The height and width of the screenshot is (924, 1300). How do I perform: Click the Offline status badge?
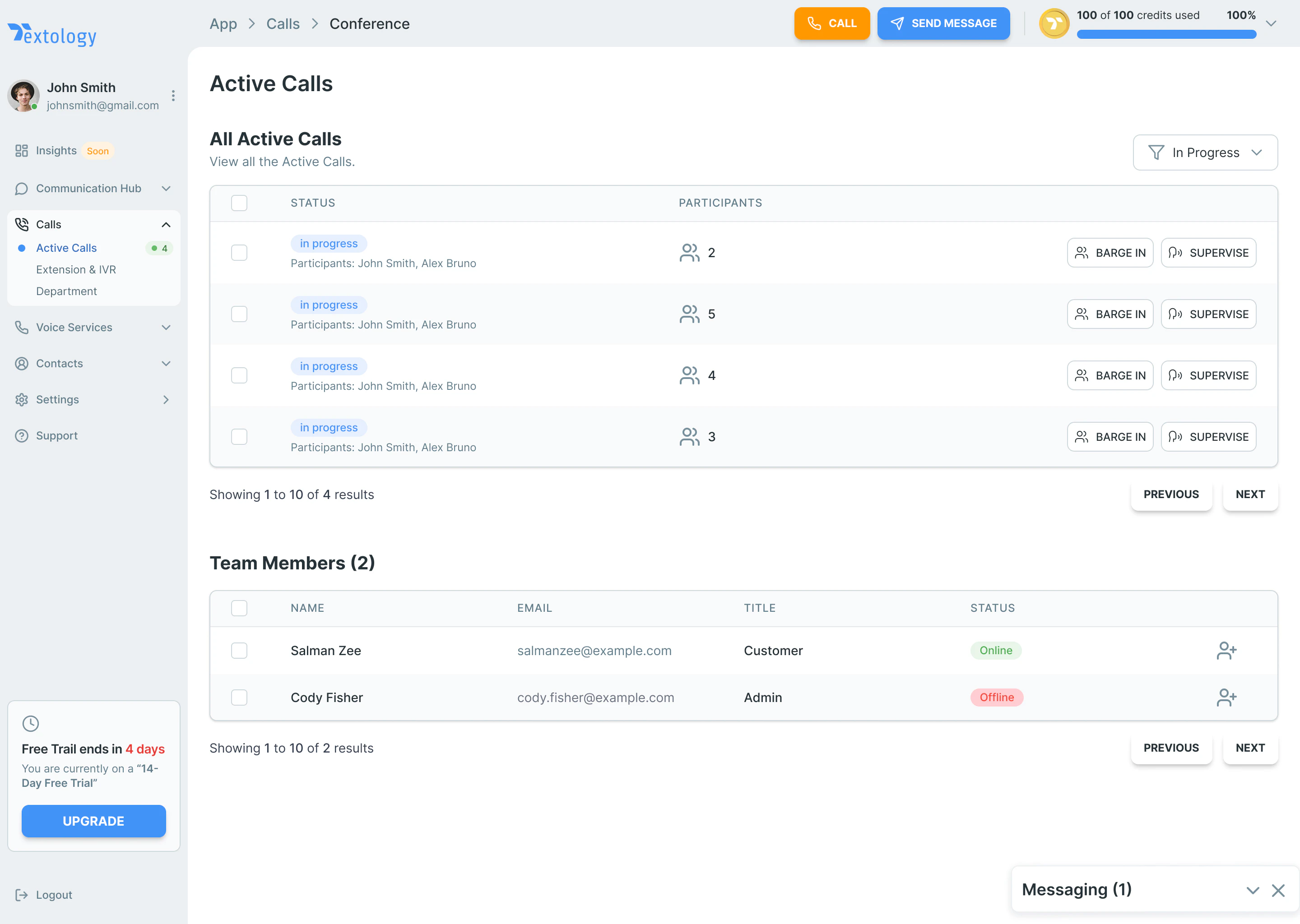pyautogui.click(x=997, y=698)
